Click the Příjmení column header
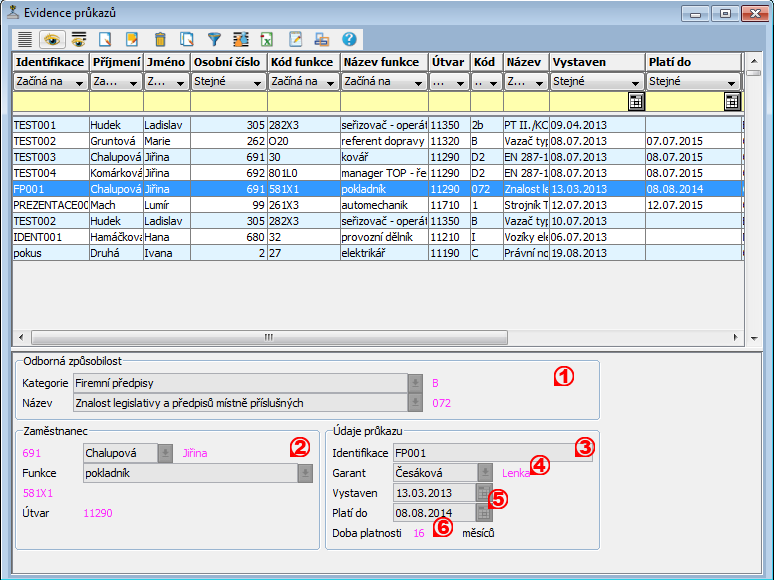 [116, 62]
